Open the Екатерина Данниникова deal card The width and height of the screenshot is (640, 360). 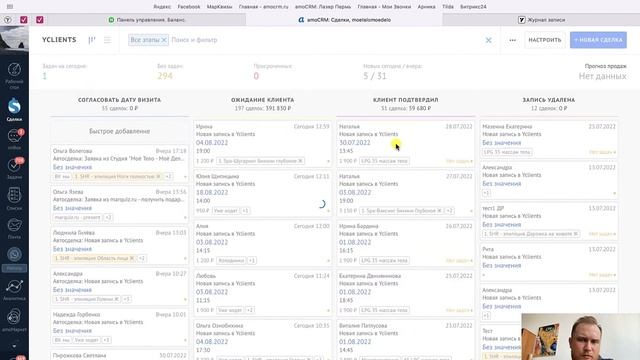(x=406, y=293)
